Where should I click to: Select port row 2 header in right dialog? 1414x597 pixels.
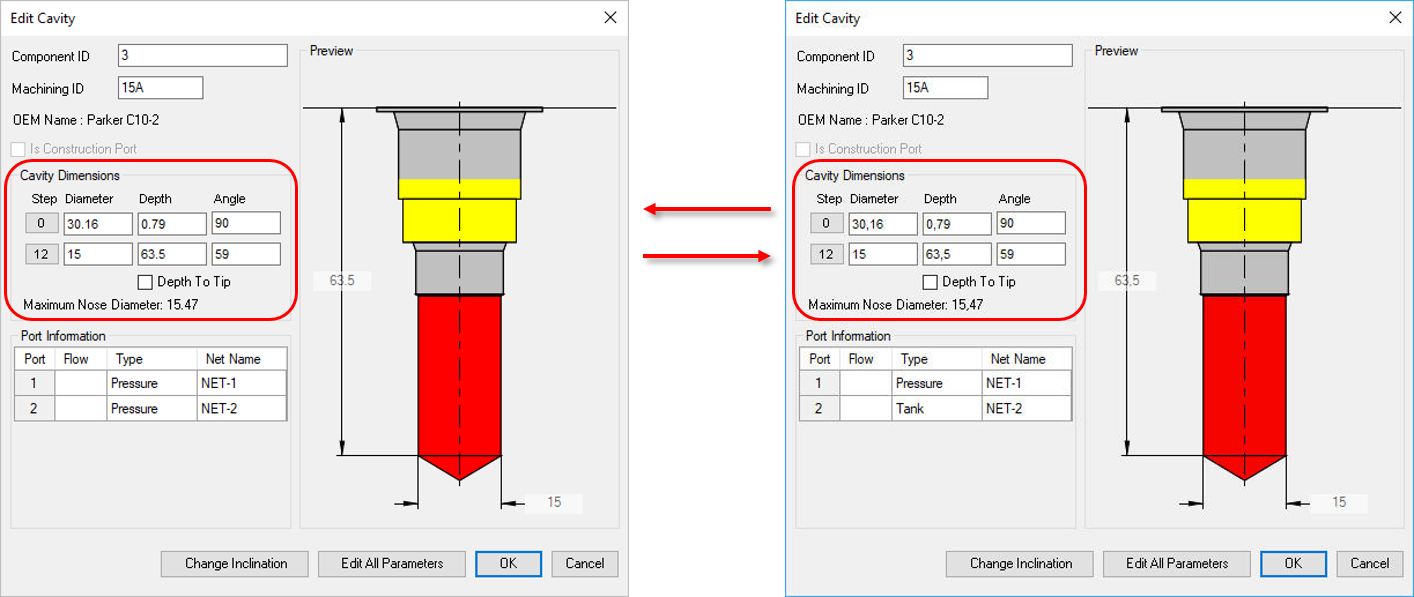[x=820, y=408]
